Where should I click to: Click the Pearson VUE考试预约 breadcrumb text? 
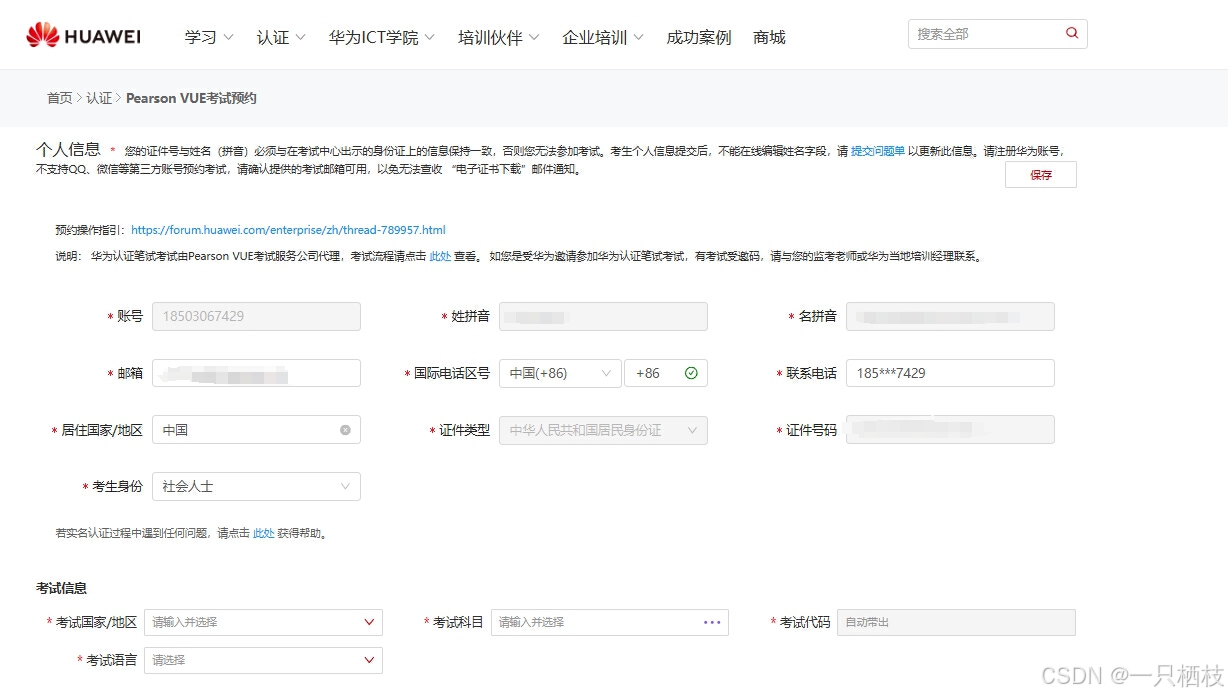(x=191, y=98)
